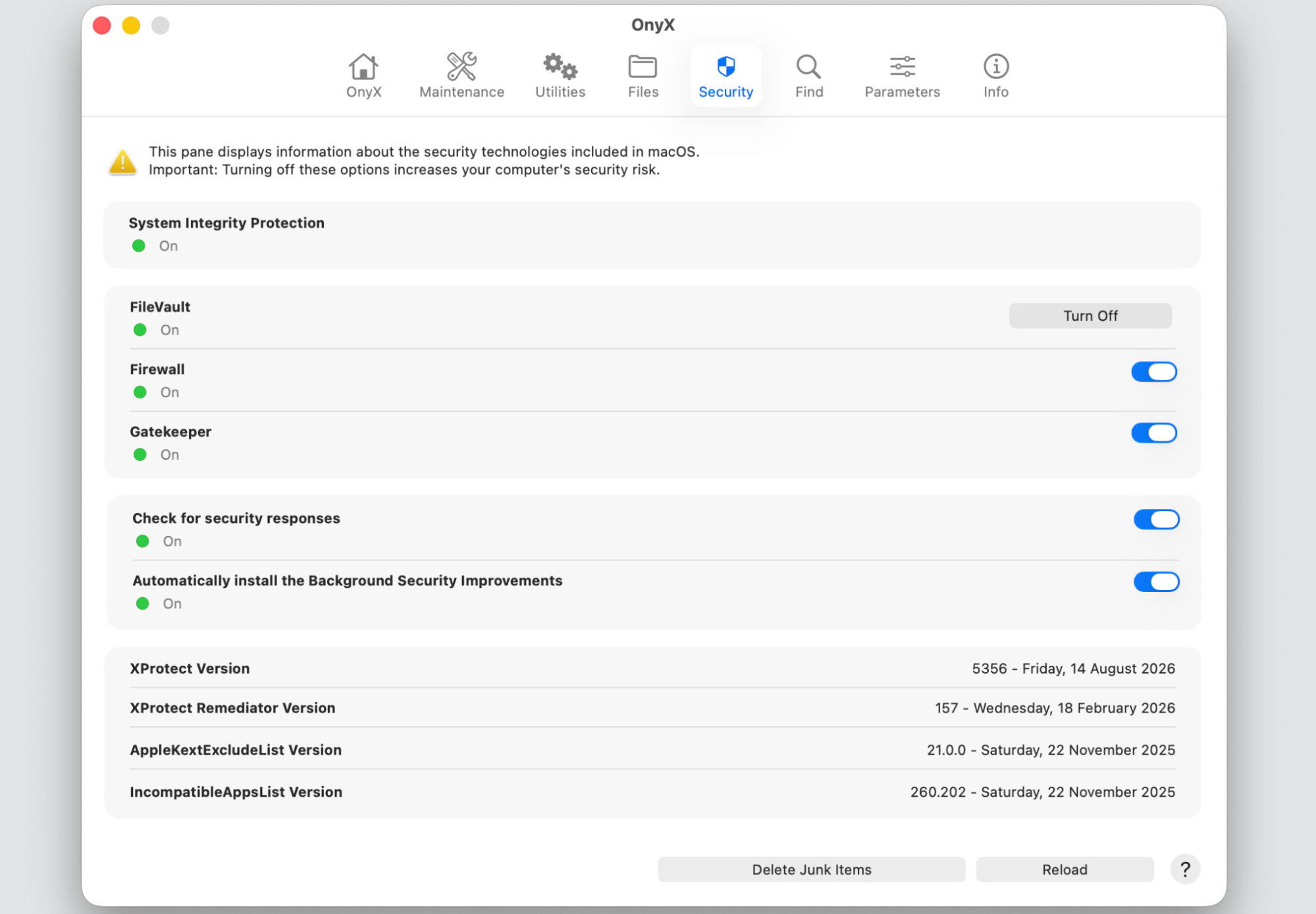
Task: Click the System Integrity Protection heading
Action: point(226,223)
